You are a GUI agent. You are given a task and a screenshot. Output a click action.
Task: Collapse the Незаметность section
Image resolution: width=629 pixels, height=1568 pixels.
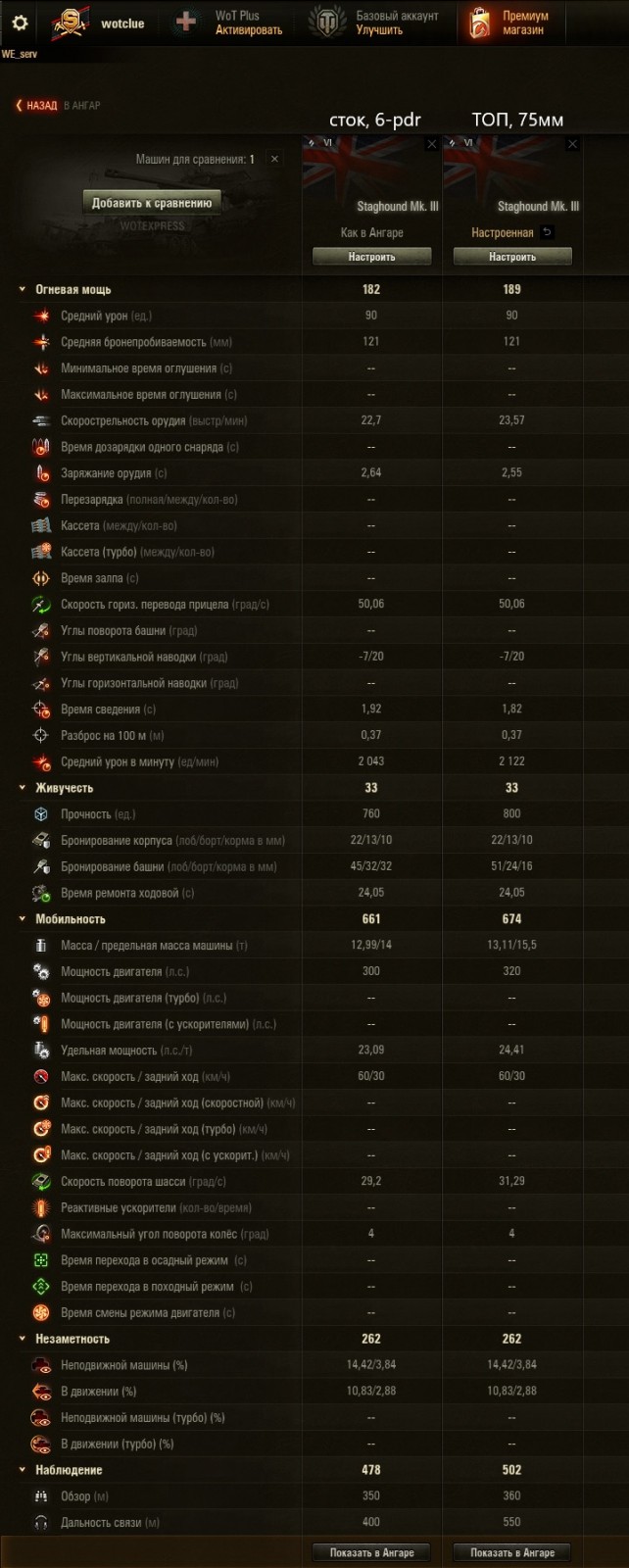click(x=23, y=1339)
